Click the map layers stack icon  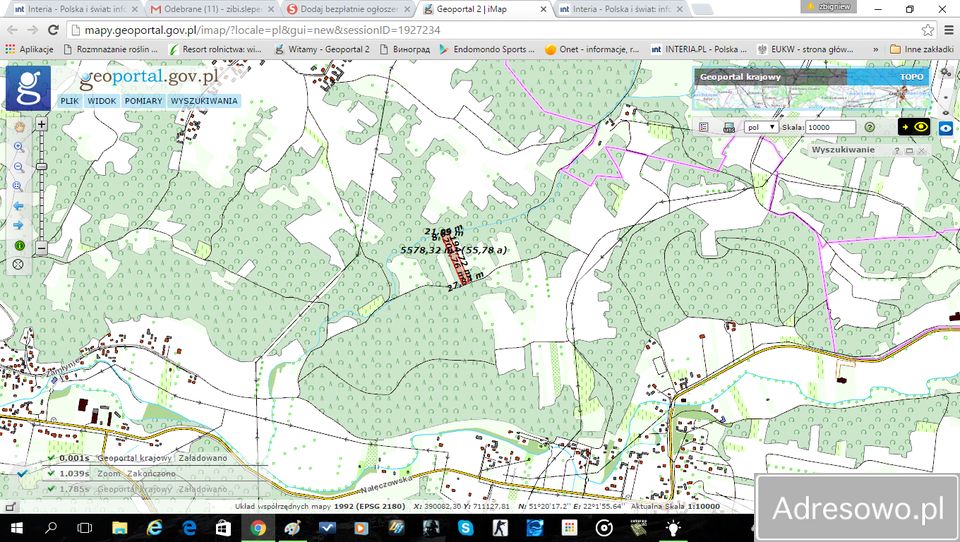point(729,127)
